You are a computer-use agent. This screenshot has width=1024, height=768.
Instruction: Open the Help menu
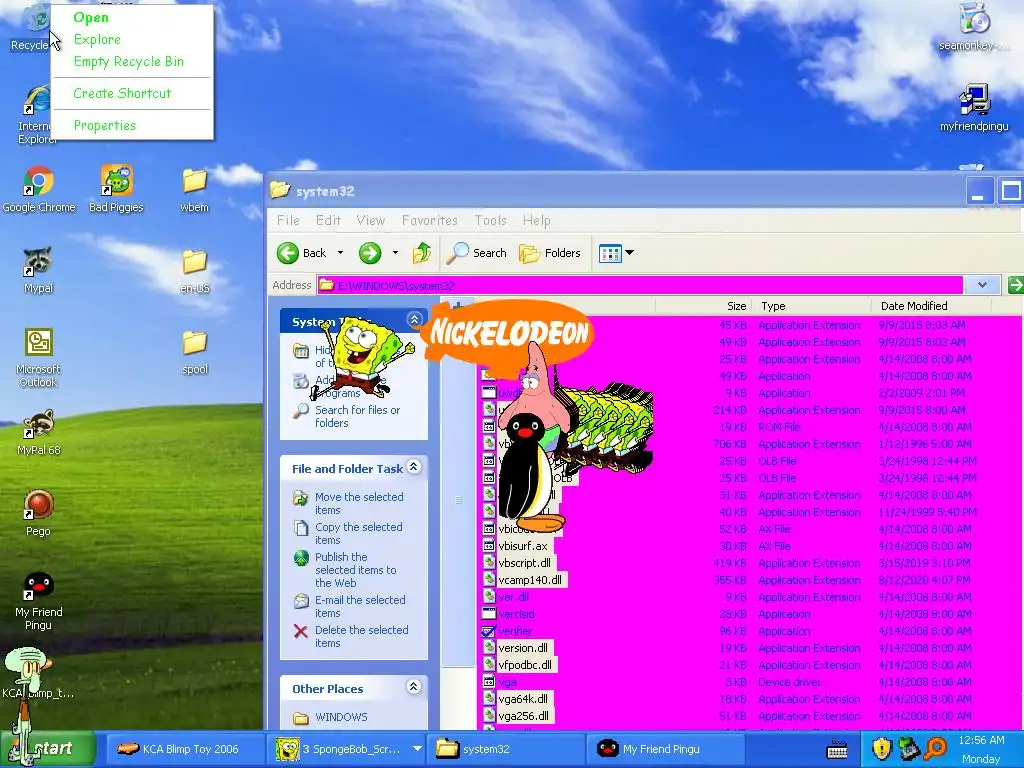pyautogui.click(x=537, y=221)
